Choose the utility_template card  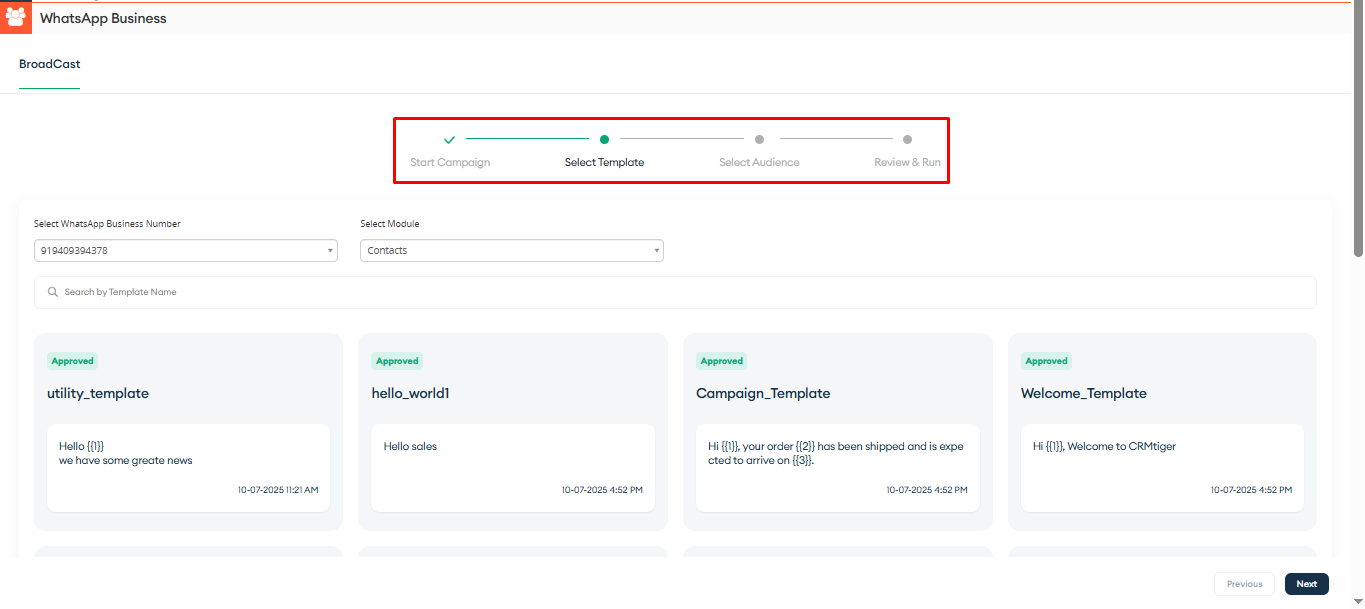188,431
